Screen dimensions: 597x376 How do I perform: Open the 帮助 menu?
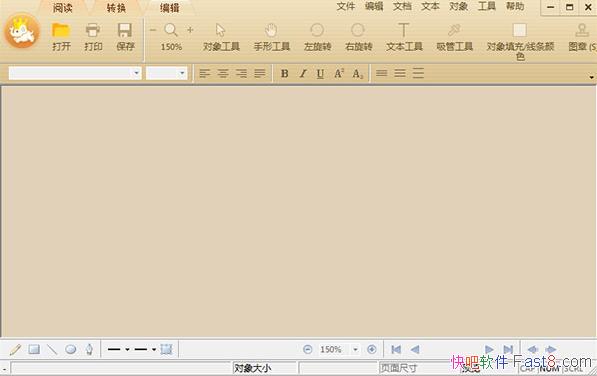point(515,6)
